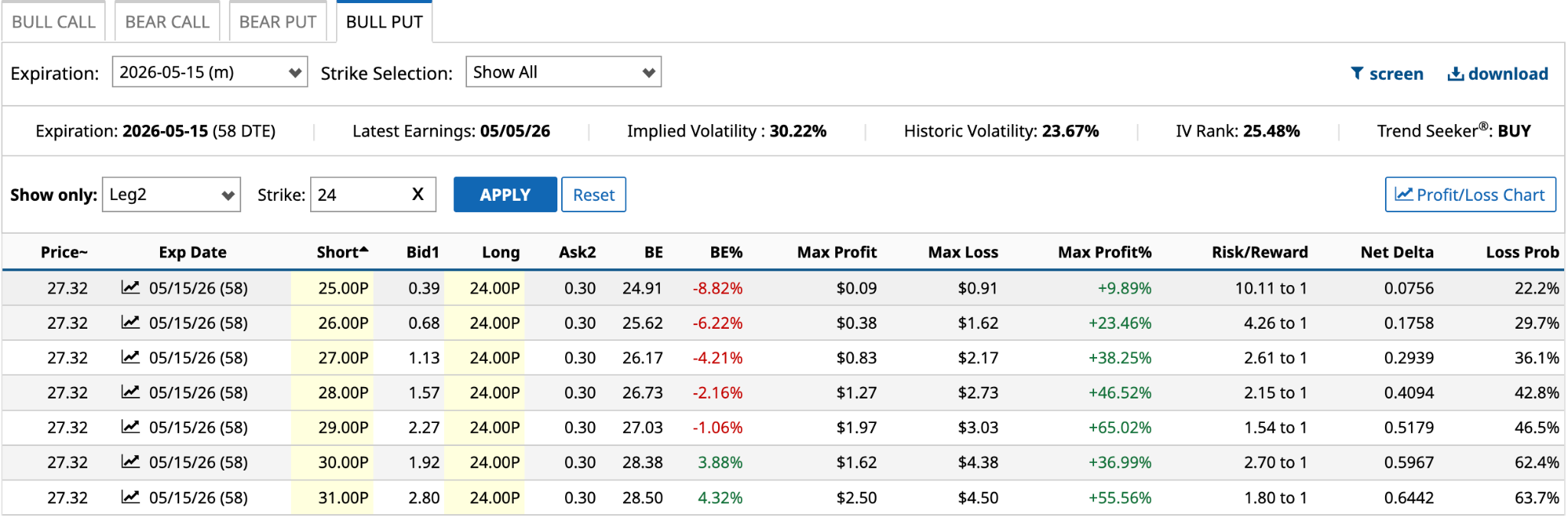
Task: Download the table data
Action: 1498,74
